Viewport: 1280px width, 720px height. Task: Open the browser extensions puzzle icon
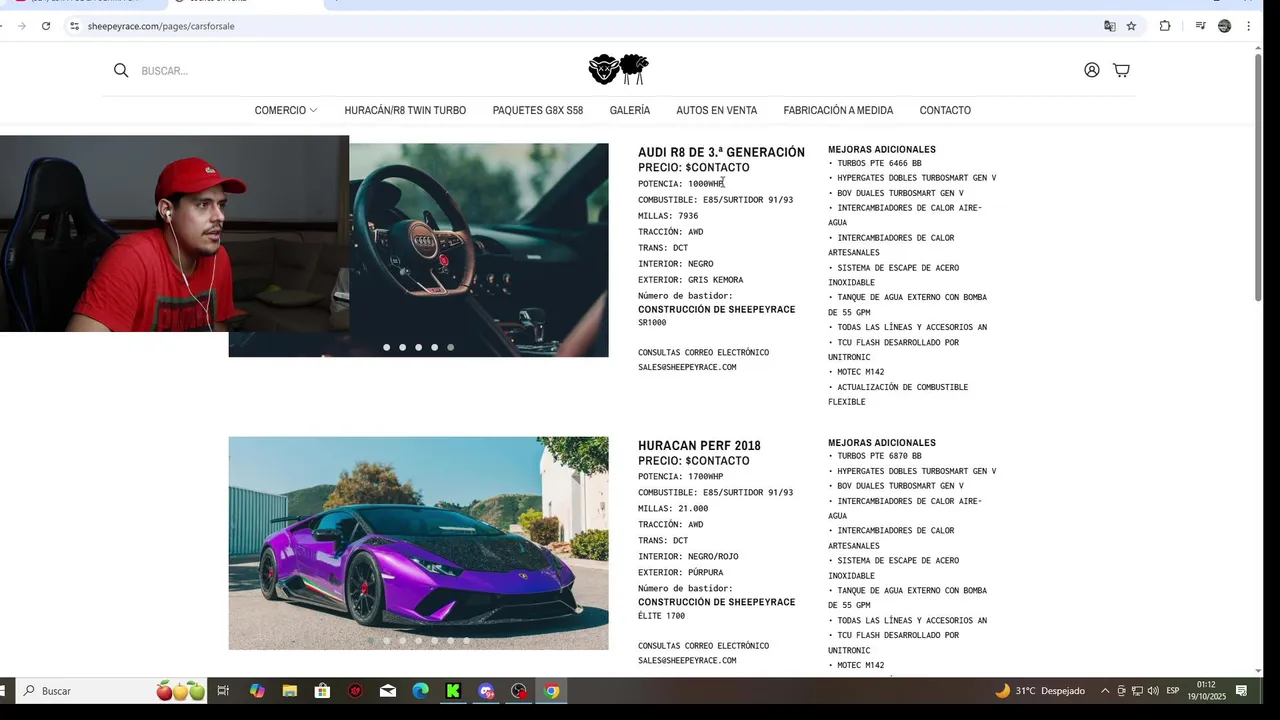tap(1165, 26)
